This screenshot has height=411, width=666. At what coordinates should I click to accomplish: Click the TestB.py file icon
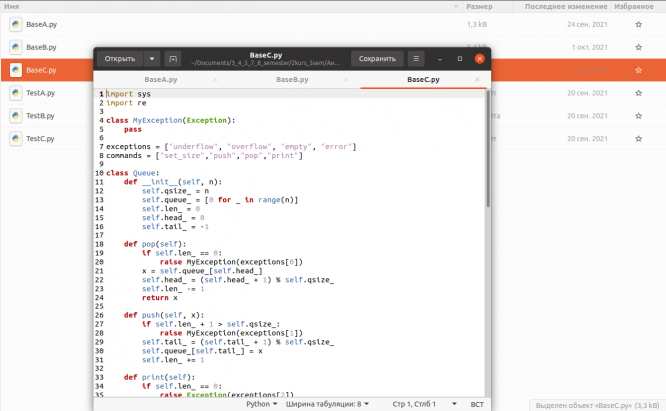(16, 116)
